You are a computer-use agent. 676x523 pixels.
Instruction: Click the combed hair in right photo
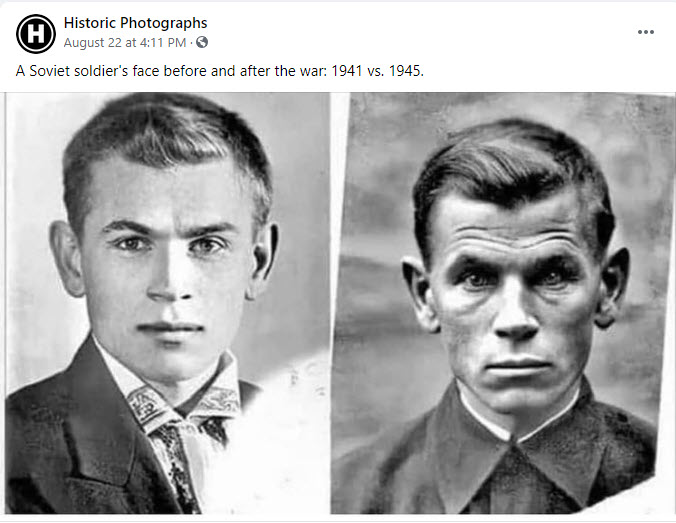[x=511, y=166]
